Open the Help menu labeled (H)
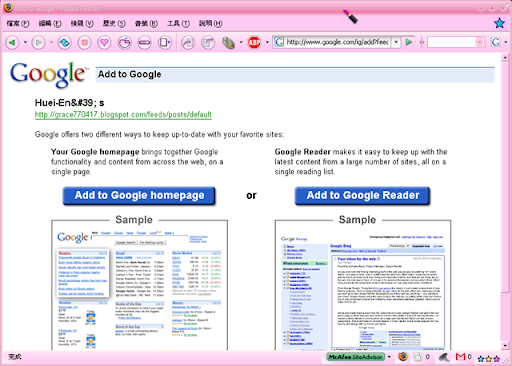 tap(211, 23)
